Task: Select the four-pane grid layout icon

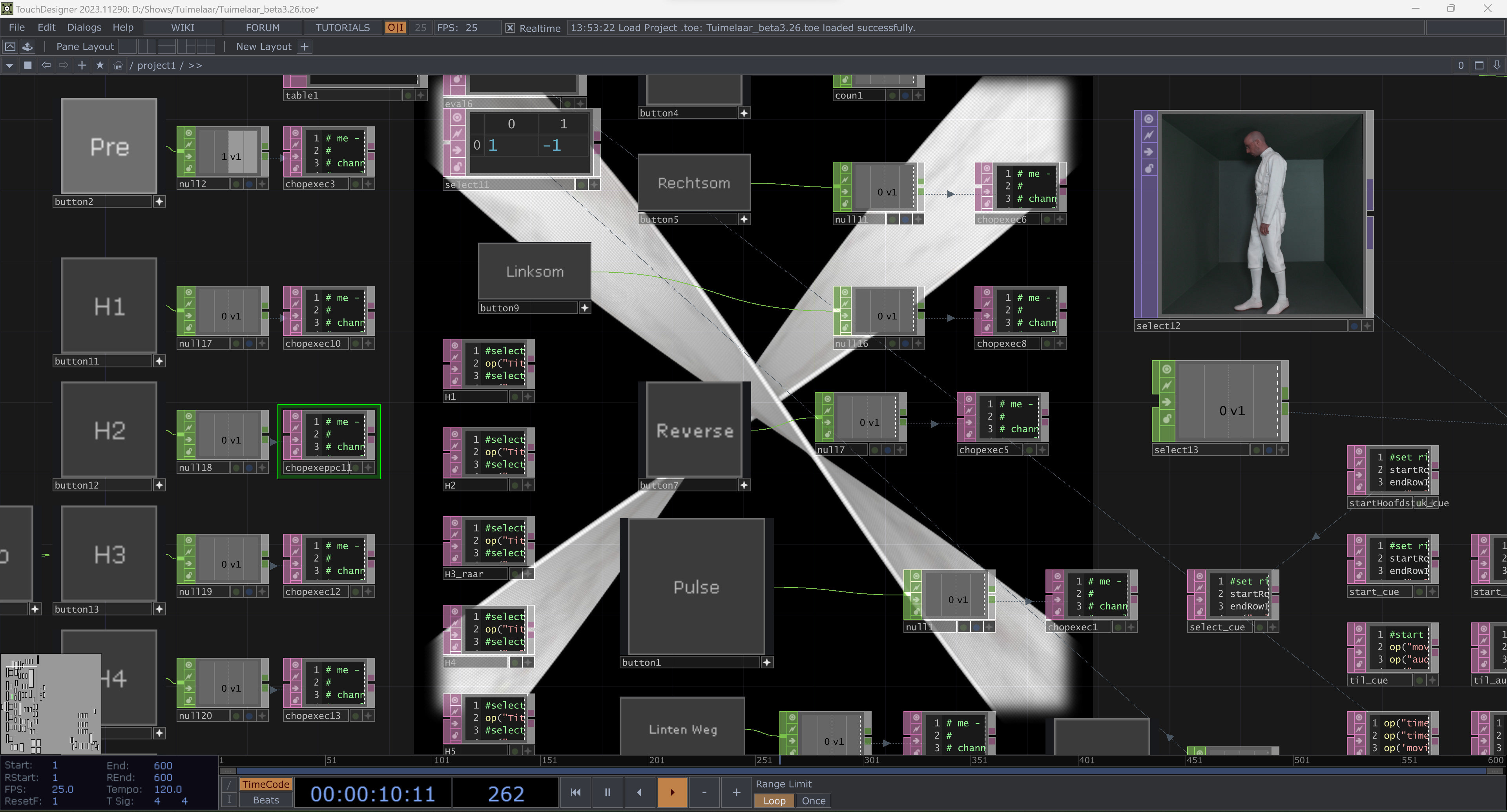Action: [206, 46]
